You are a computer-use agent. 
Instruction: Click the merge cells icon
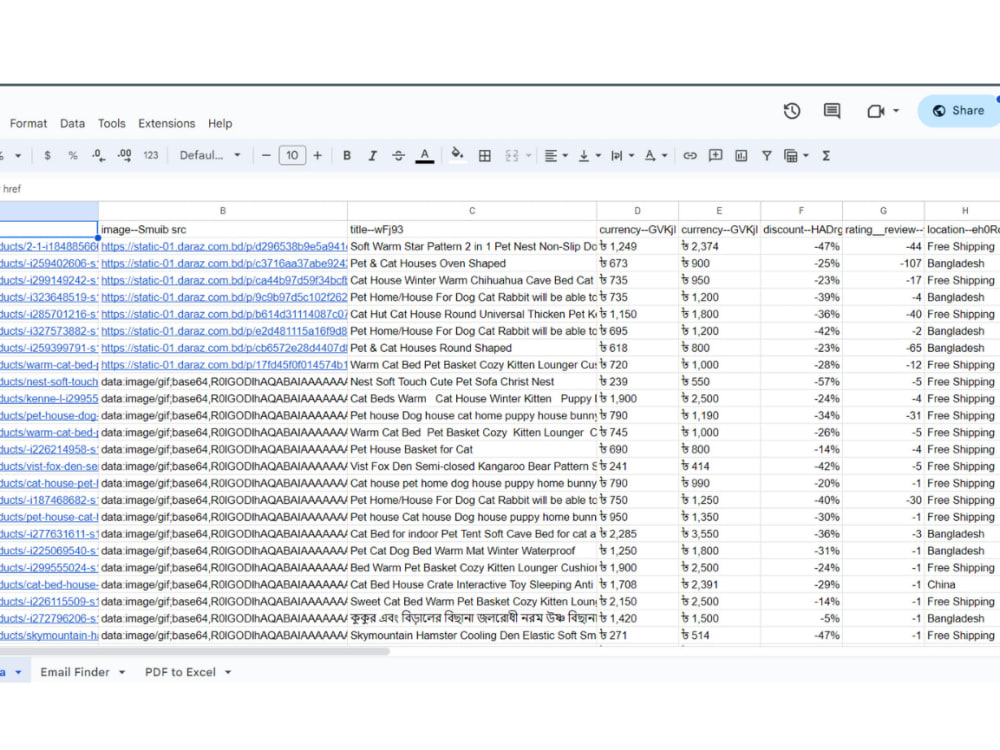point(511,156)
